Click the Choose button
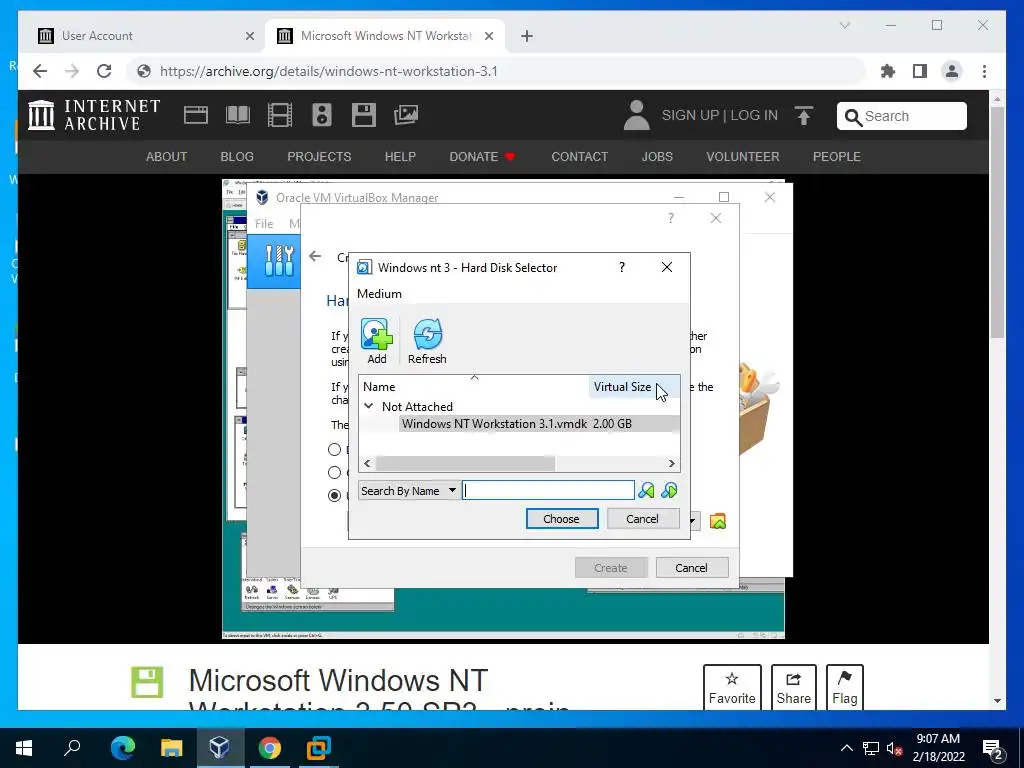The height and width of the screenshot is (768, 1024). click(562, 519)
